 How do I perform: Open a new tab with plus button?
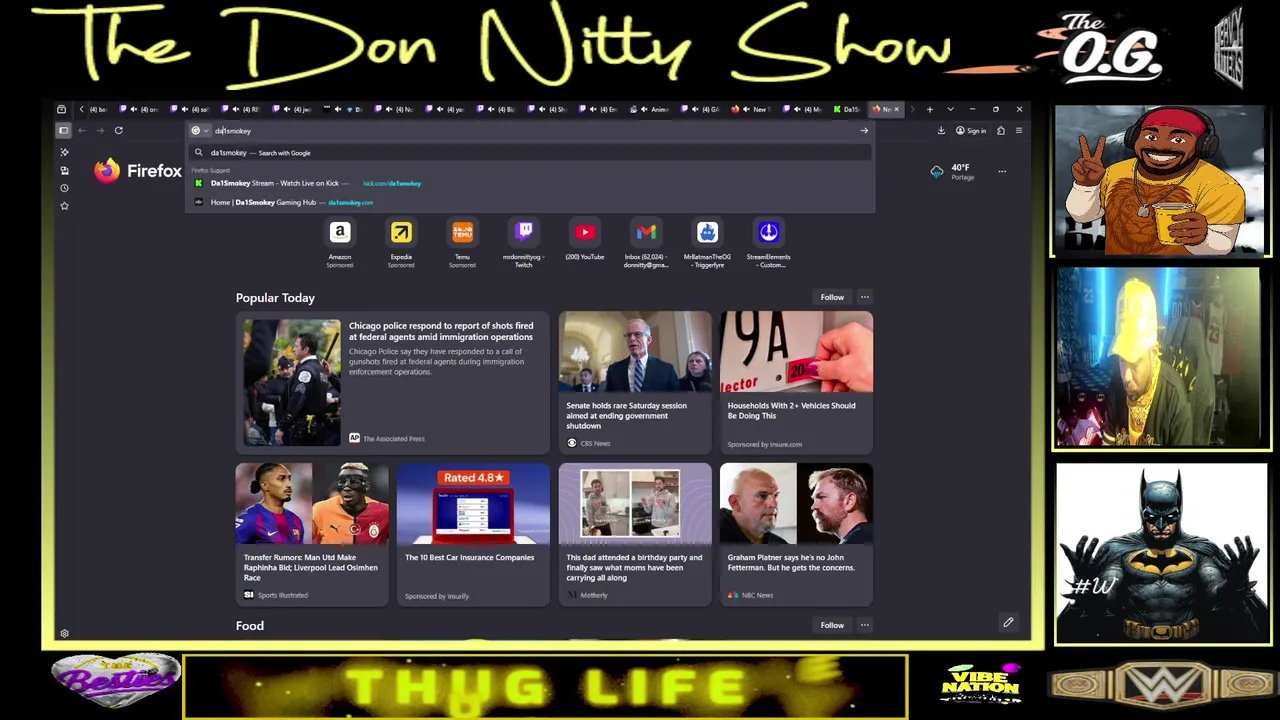(929, 109)
